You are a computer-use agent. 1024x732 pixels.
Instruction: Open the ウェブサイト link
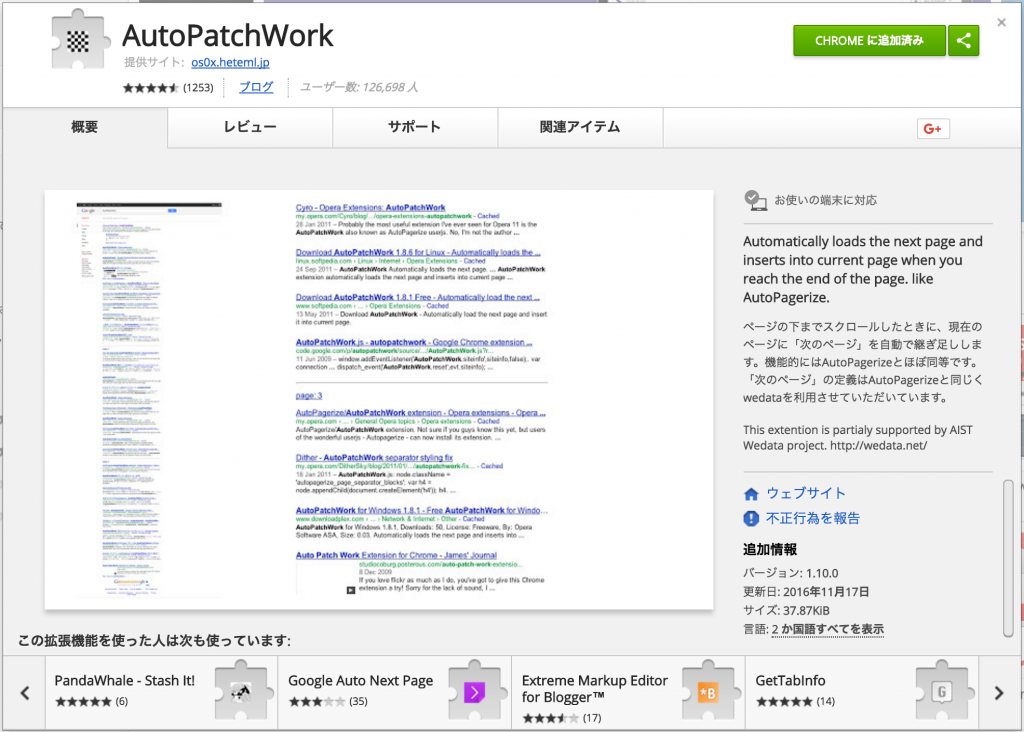tap(805, 493)
